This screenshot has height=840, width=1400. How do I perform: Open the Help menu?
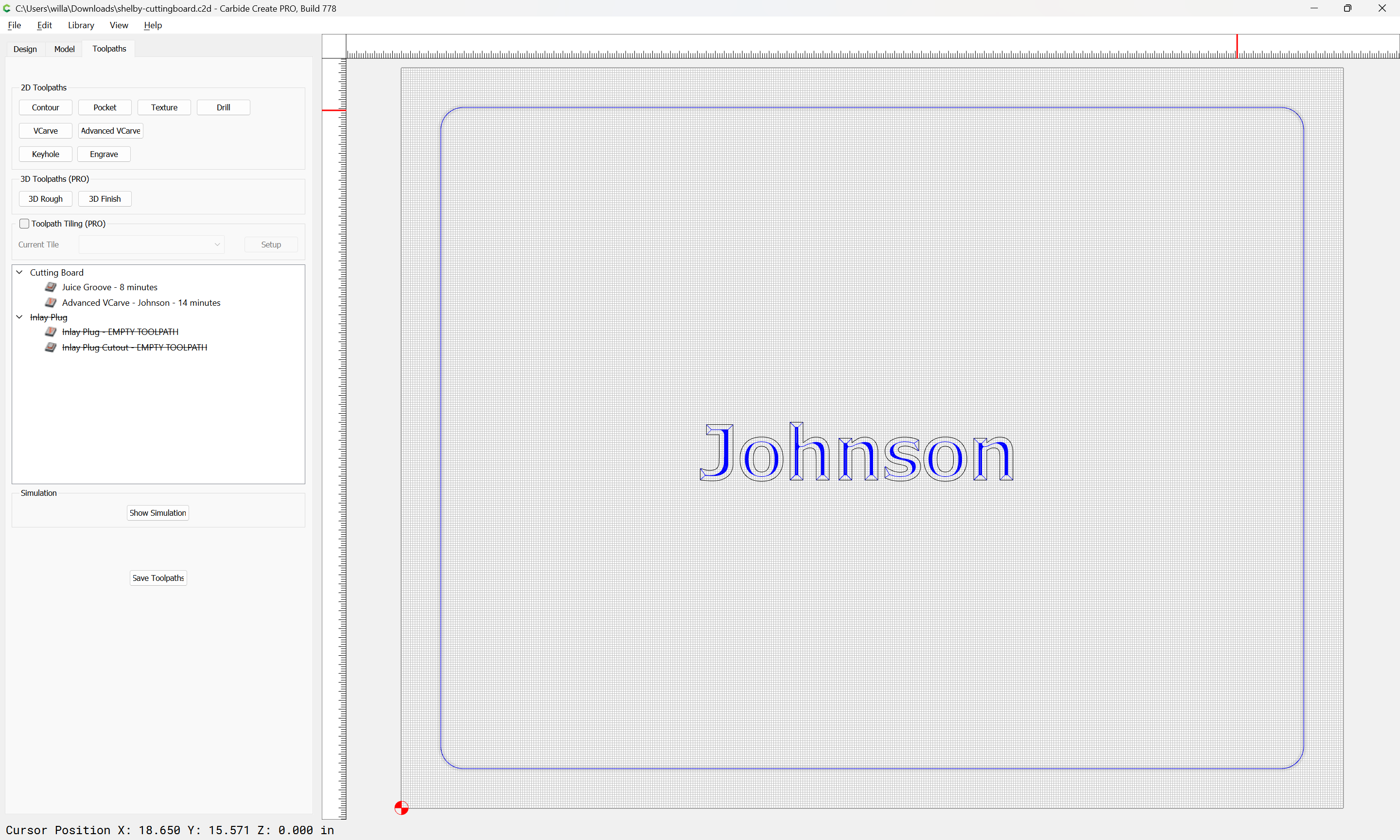click(153, 25)
